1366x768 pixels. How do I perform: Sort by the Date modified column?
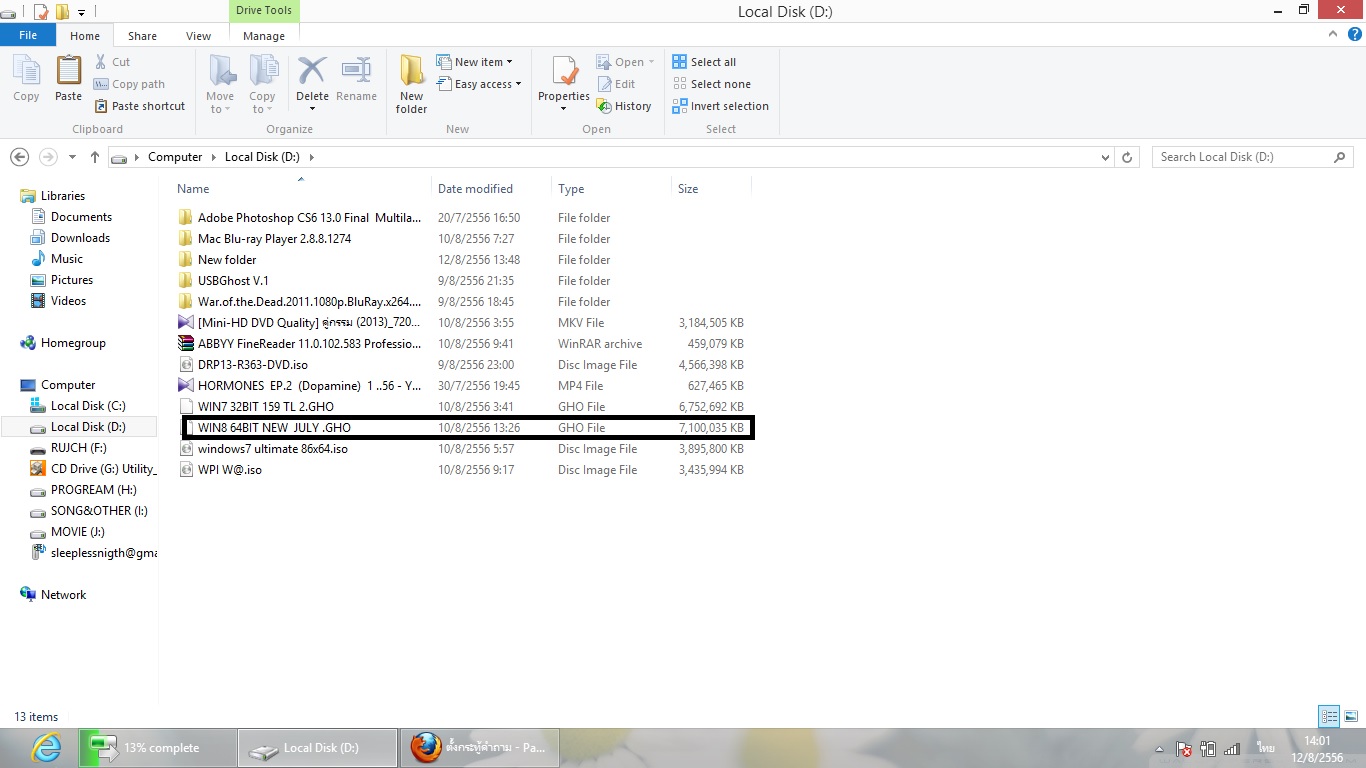click(491, 188)
